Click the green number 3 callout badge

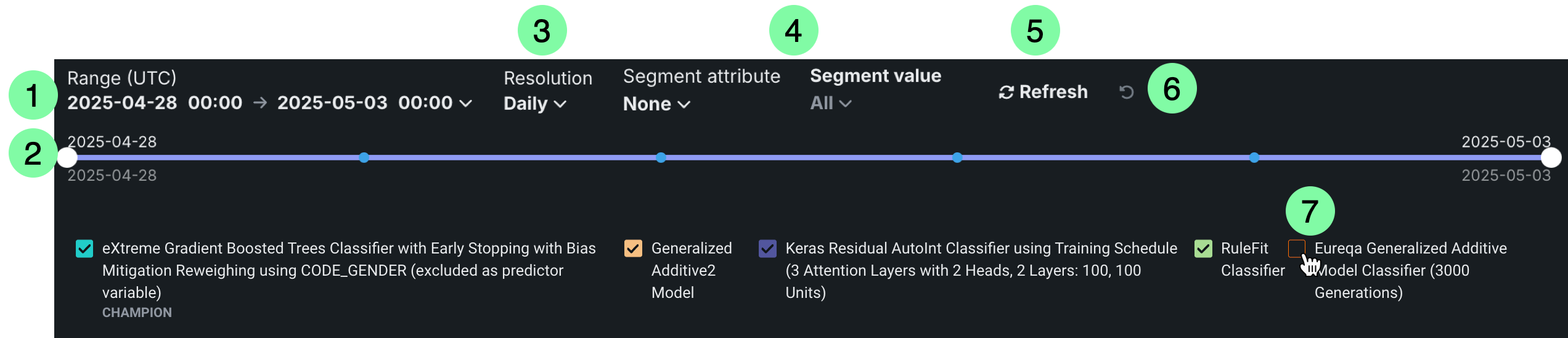click(542, 31)
